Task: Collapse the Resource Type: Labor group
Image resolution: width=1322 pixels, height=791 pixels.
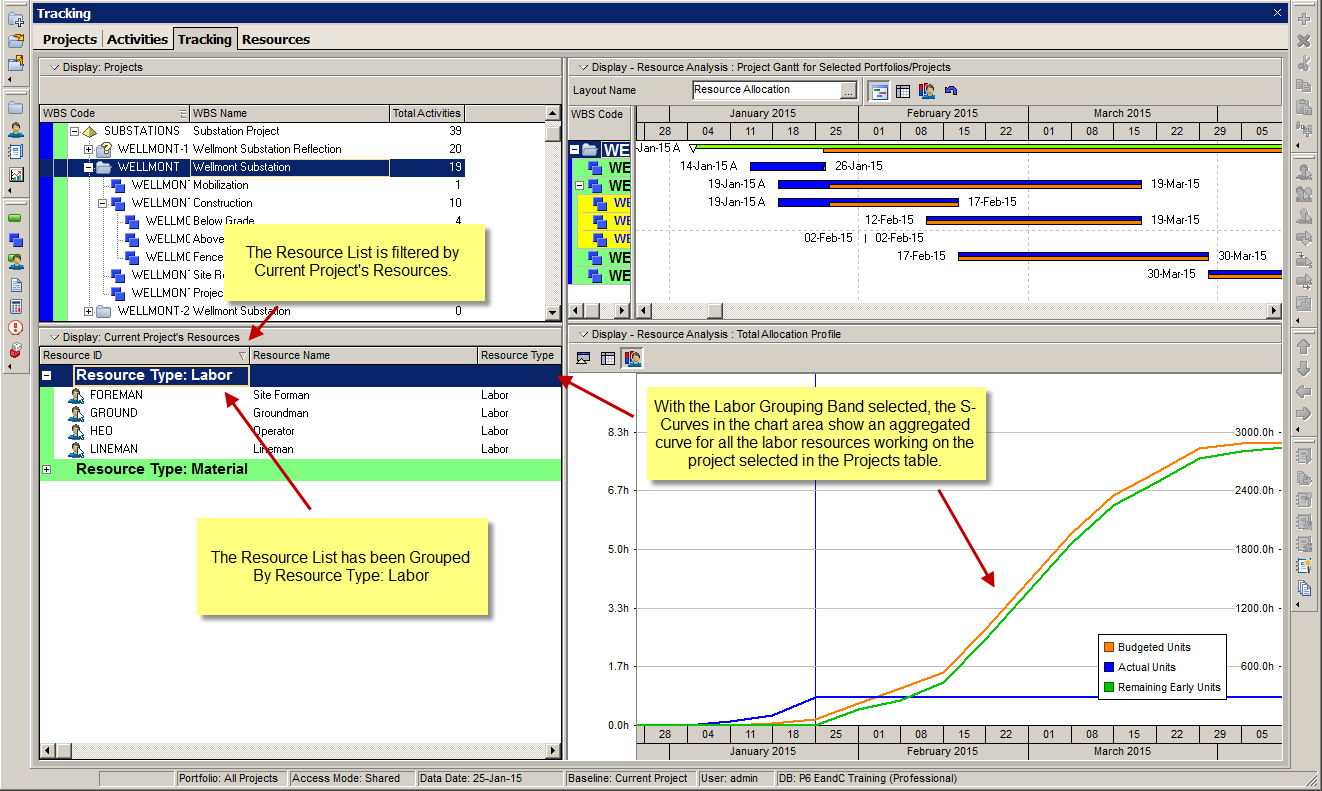Action: point(47,376)
